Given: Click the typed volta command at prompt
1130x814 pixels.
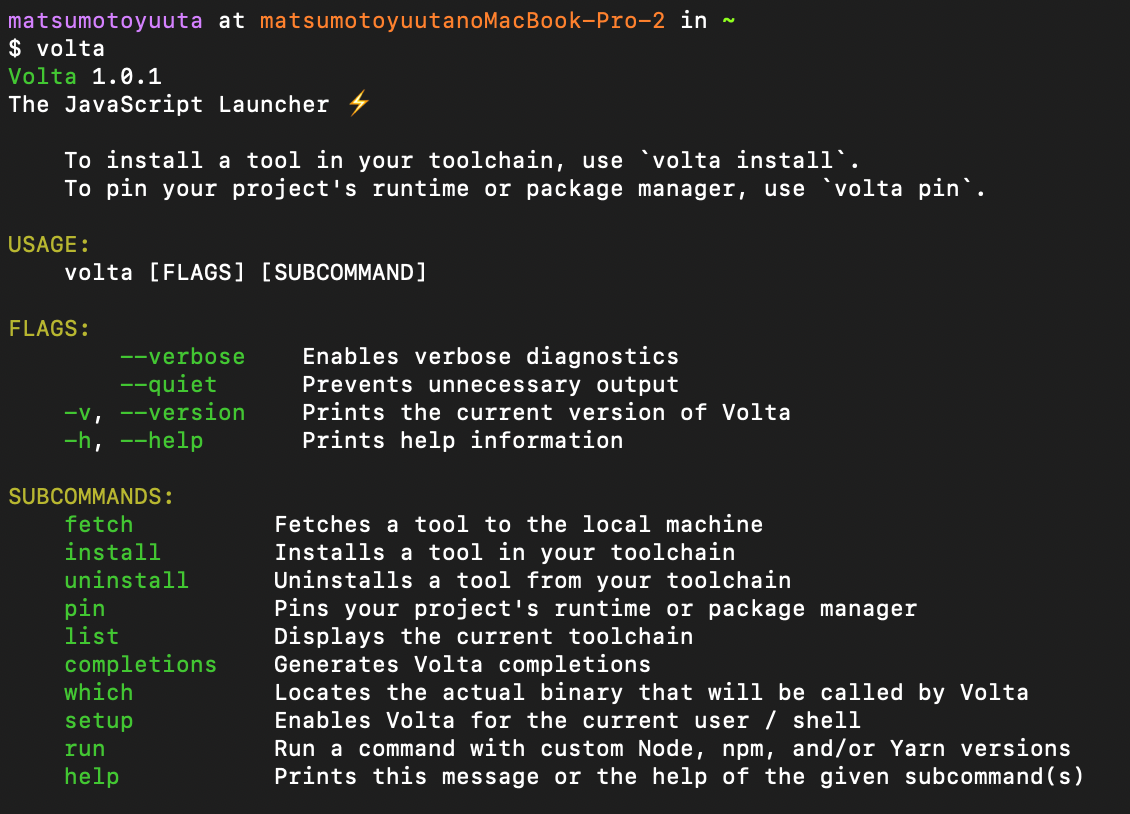Looking at the screenshot, I should click(x=71, y=49).
